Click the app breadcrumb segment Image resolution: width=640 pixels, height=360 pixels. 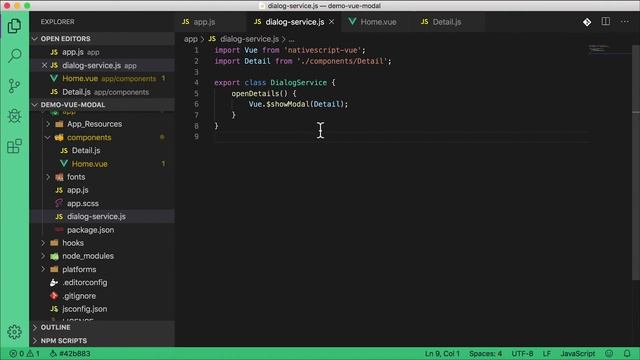[x=191, y=39]
